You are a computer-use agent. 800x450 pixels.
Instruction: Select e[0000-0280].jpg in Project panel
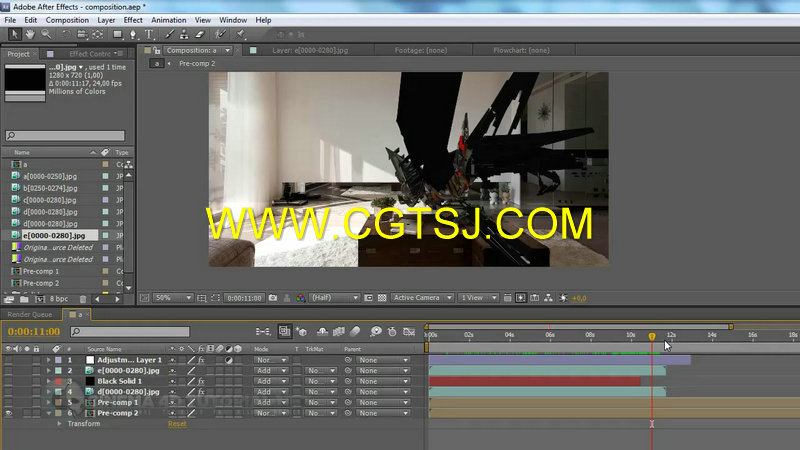[x=54, y=236]
